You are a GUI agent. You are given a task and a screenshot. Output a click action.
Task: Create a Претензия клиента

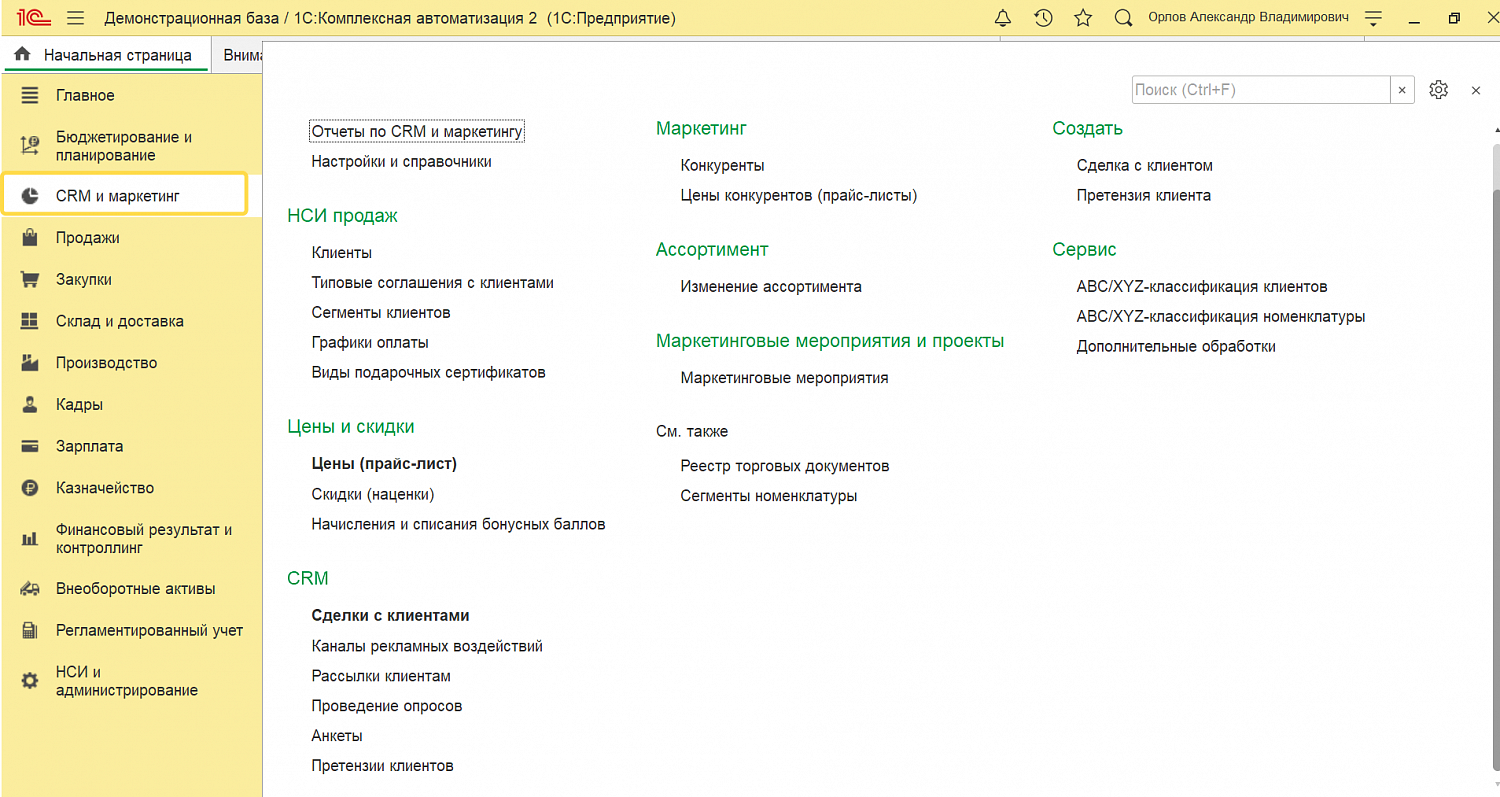[x=1144, y=196]
